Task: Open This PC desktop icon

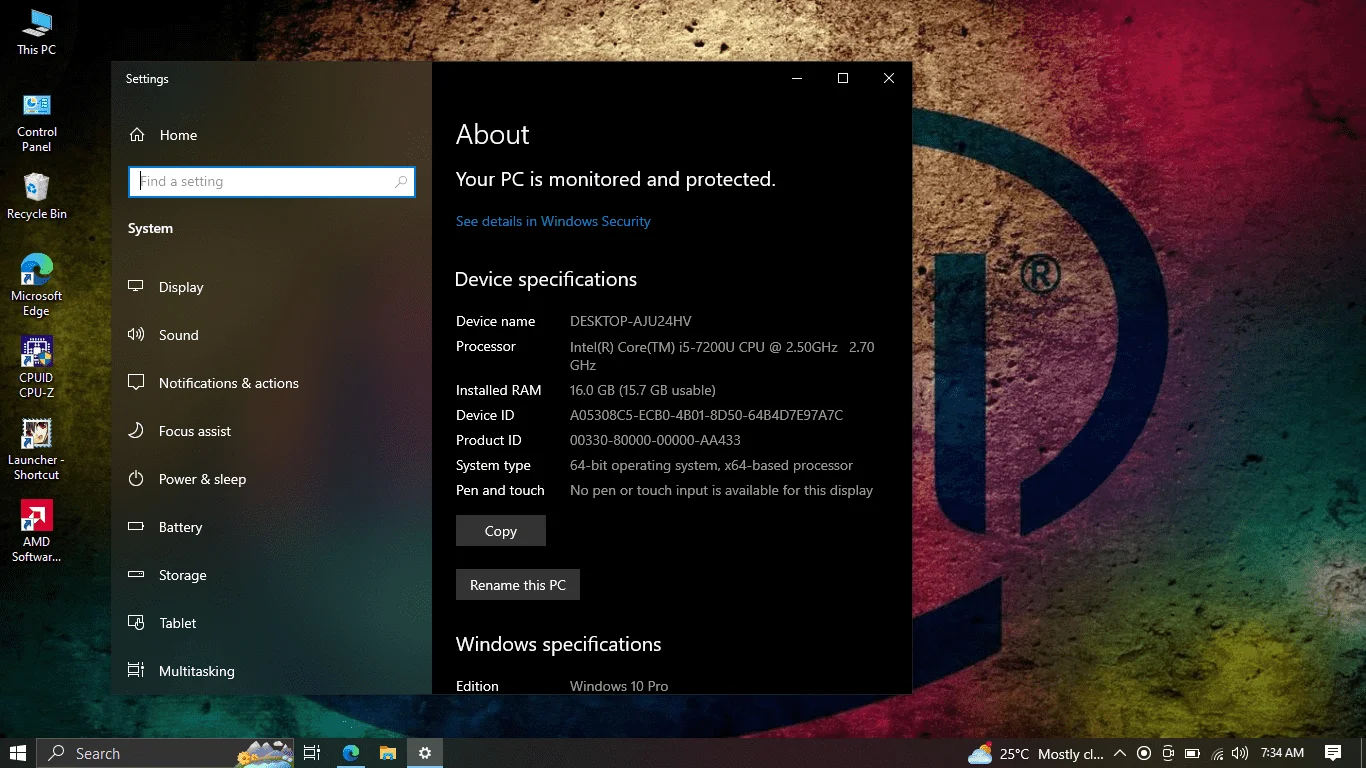Action: pos(36,32)
